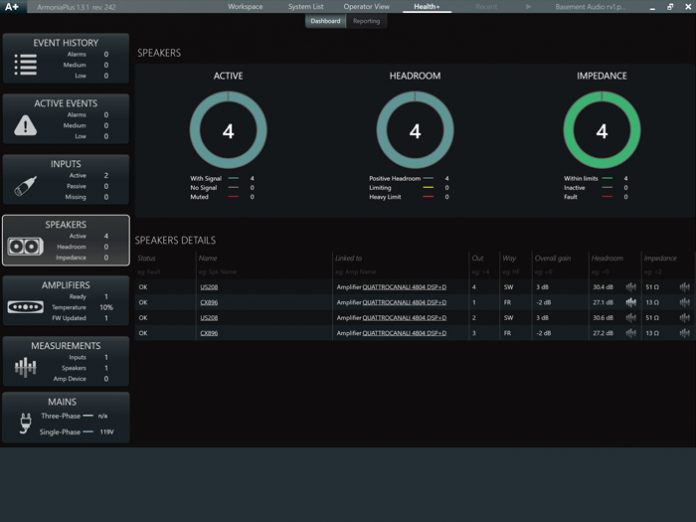Screen dimensions: 696x522
Task: Click the Headroom filter input field
Action: 614,272
